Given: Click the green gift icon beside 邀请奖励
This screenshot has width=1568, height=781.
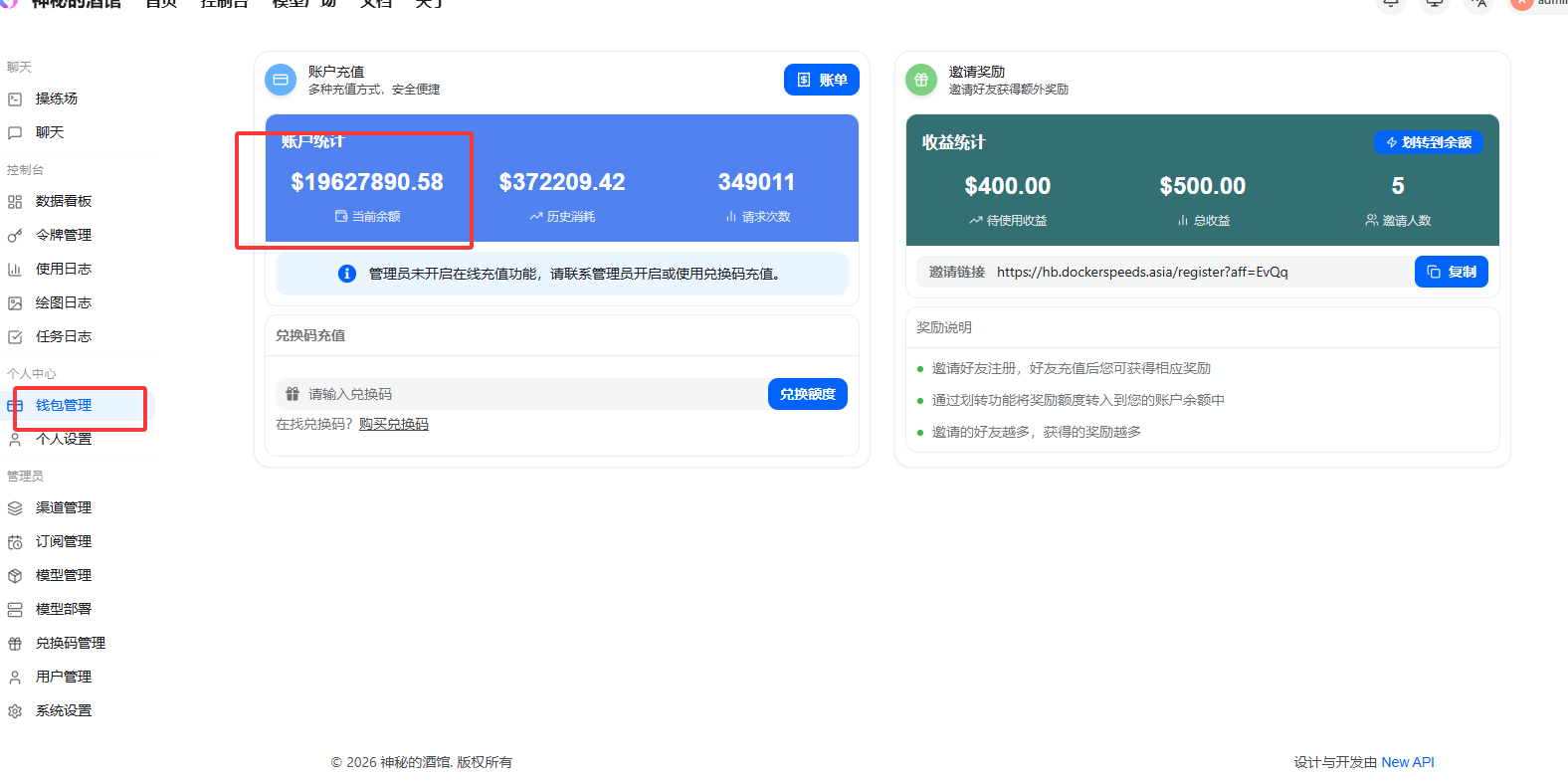Looking at the screenshot, I should (x=921, y=80).
